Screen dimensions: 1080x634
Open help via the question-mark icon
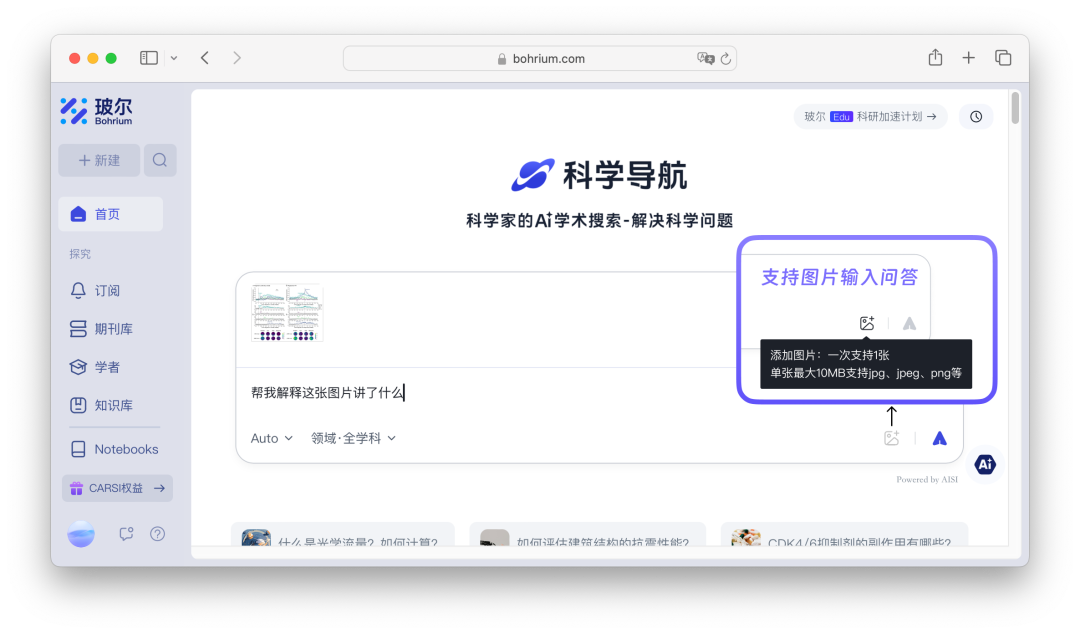click(157, 534)
